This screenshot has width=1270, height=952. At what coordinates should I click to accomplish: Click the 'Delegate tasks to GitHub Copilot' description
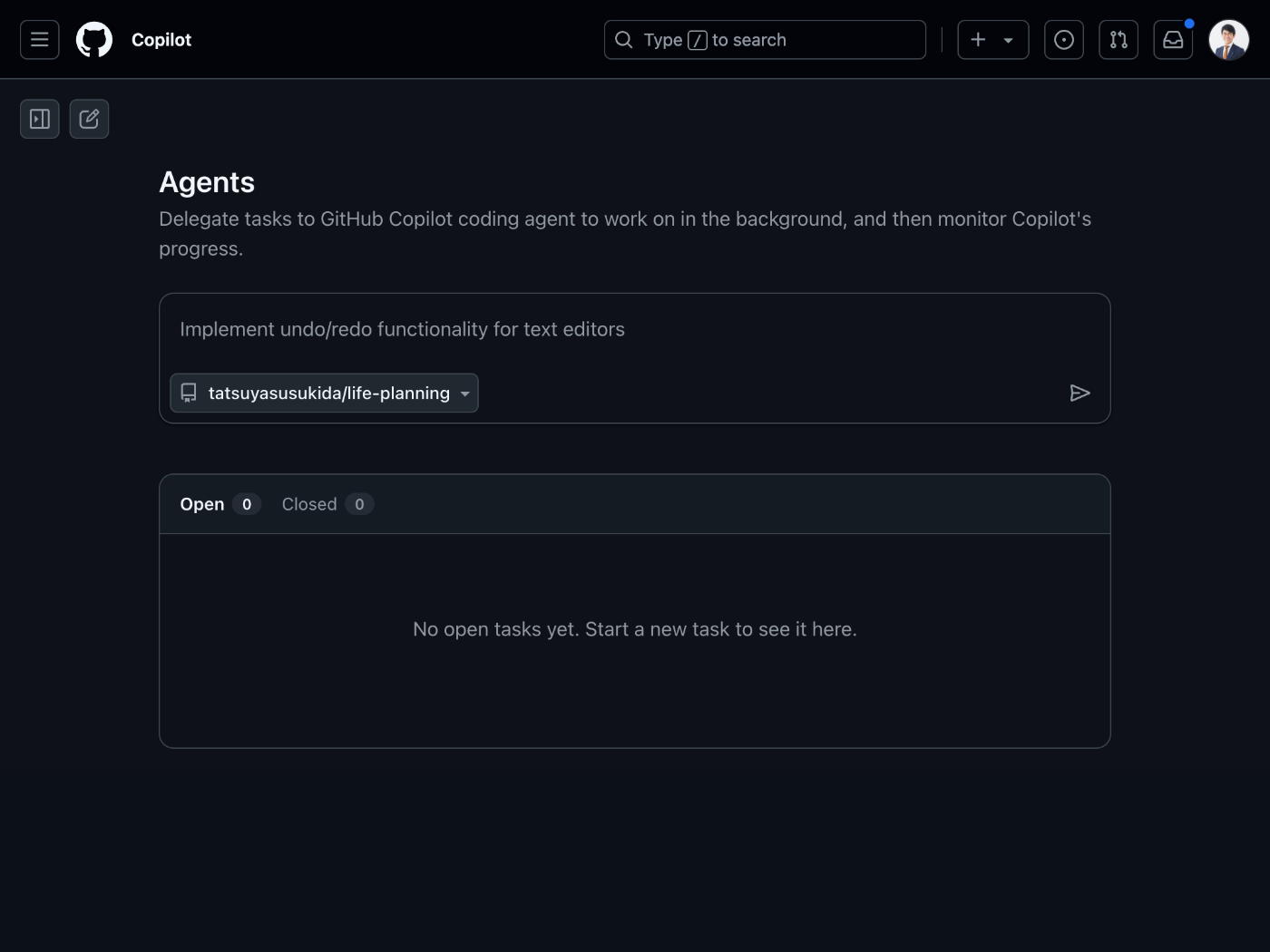point(625,234)
